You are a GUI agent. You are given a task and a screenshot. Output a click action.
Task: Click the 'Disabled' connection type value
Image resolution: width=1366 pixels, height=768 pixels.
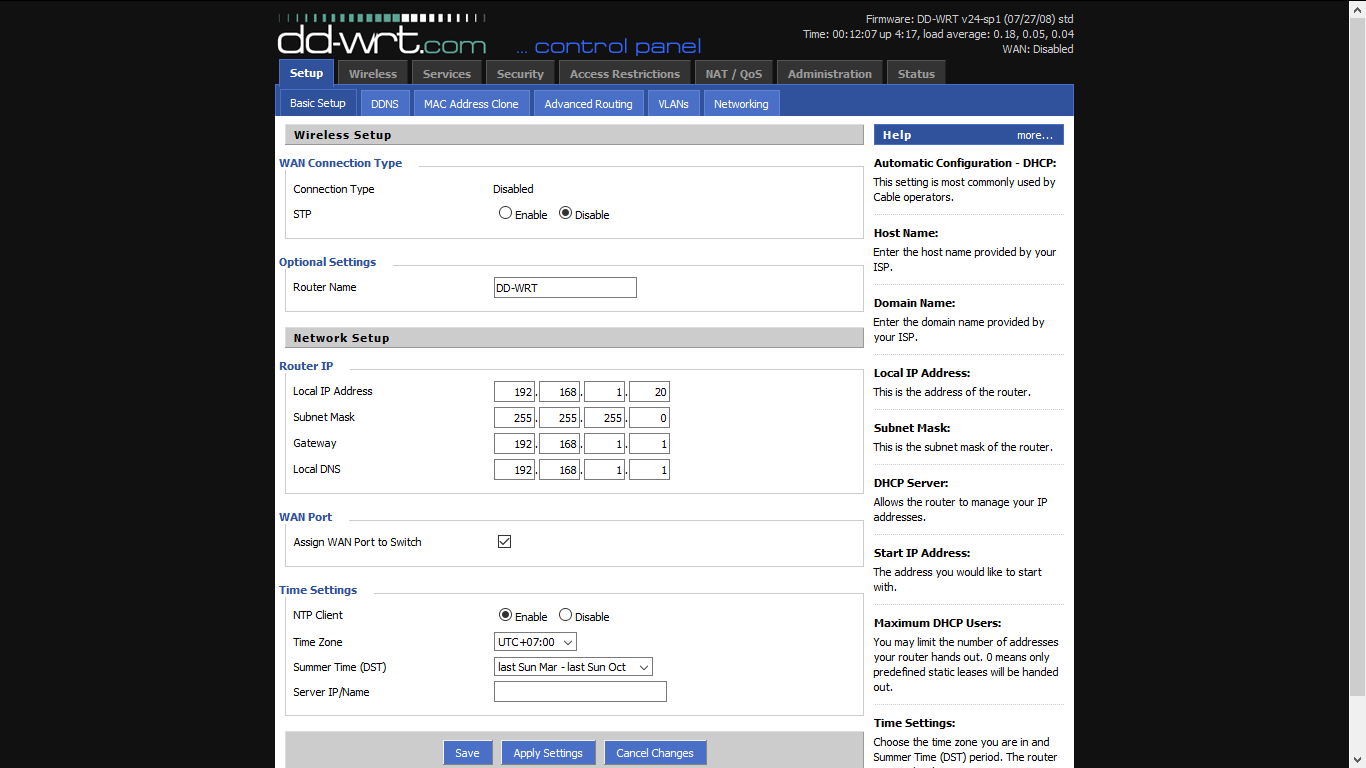[513, 189]
